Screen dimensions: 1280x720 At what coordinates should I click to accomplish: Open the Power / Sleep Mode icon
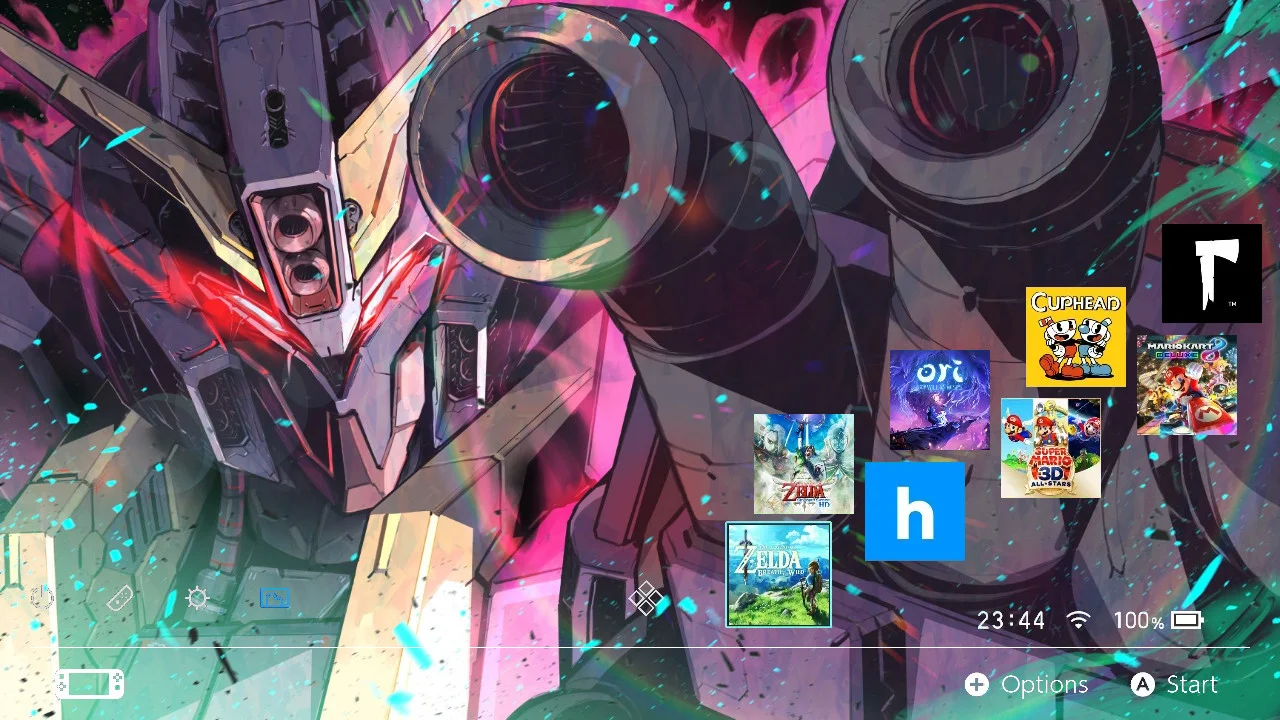(42, 599)
